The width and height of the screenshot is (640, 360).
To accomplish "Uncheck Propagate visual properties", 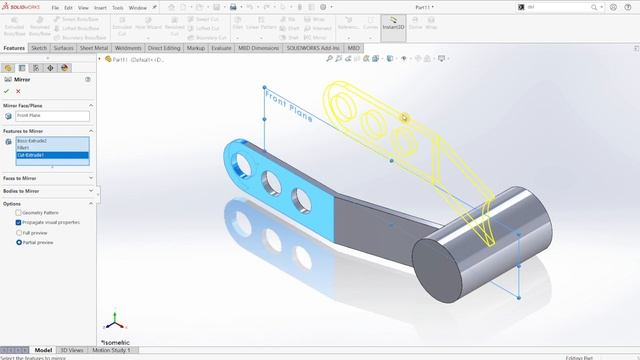I will point(18,222).
